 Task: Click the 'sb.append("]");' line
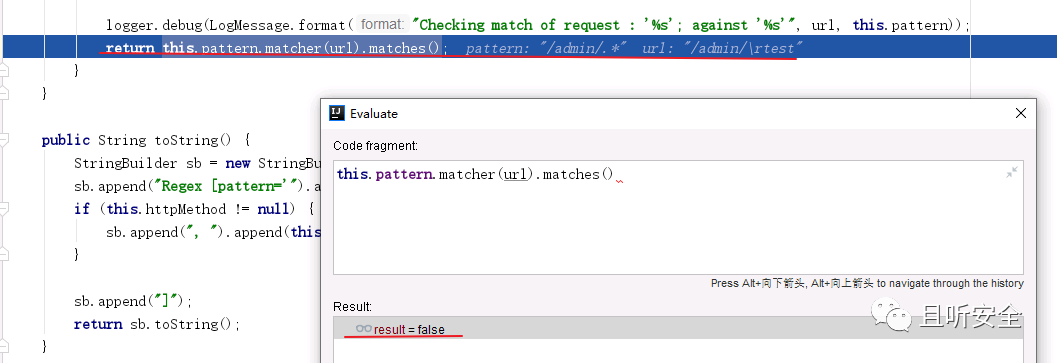133,301
